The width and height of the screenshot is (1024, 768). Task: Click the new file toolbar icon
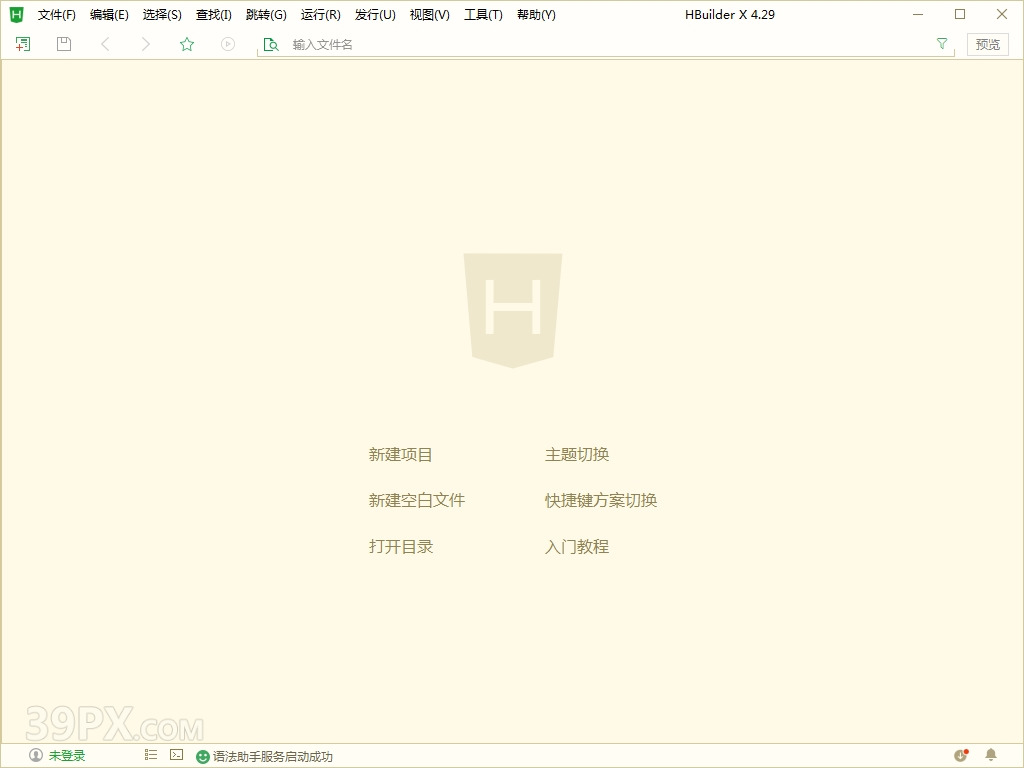23,44
